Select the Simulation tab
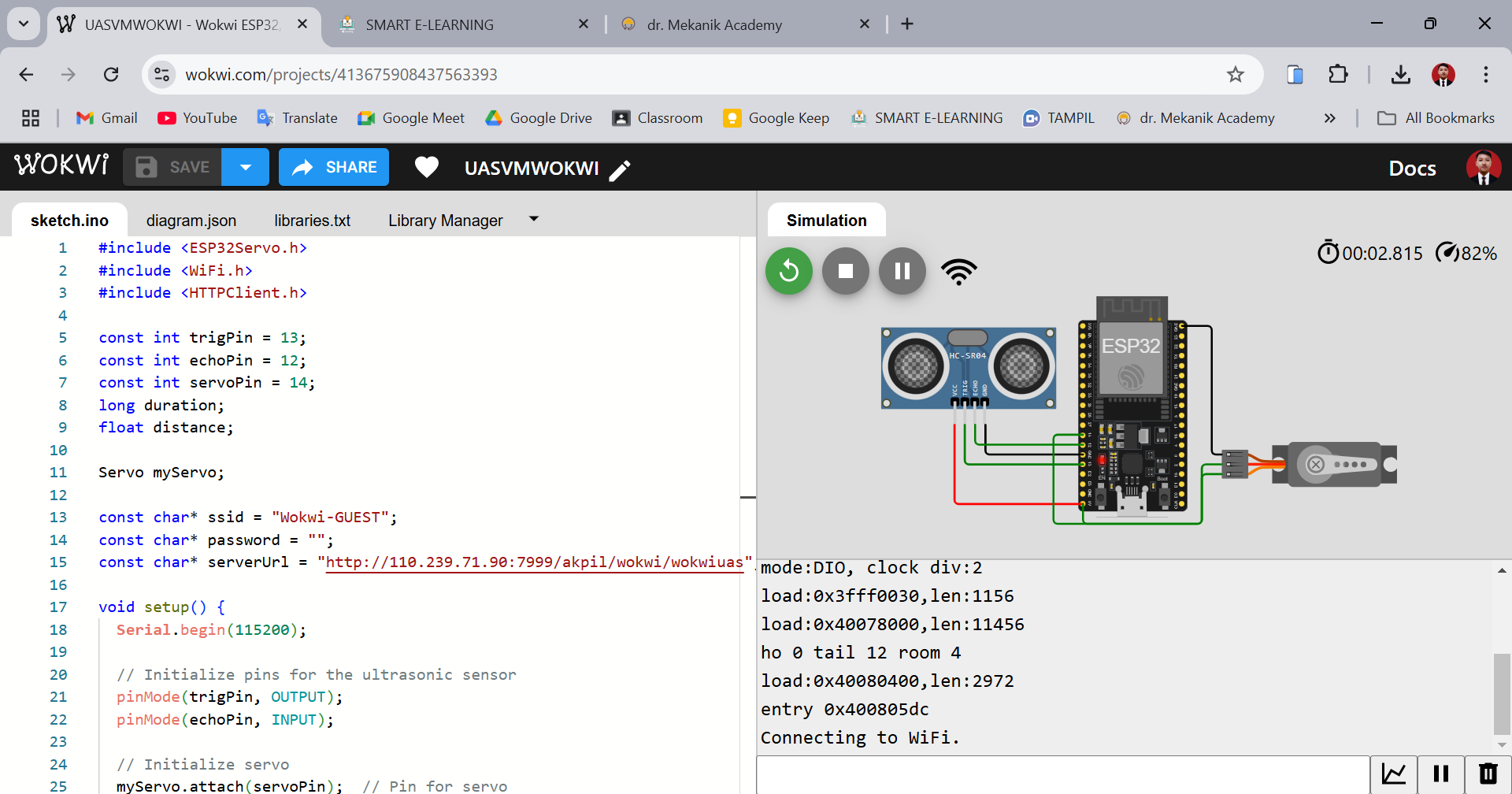This screenshot has height=794, width=1512. 827,221
